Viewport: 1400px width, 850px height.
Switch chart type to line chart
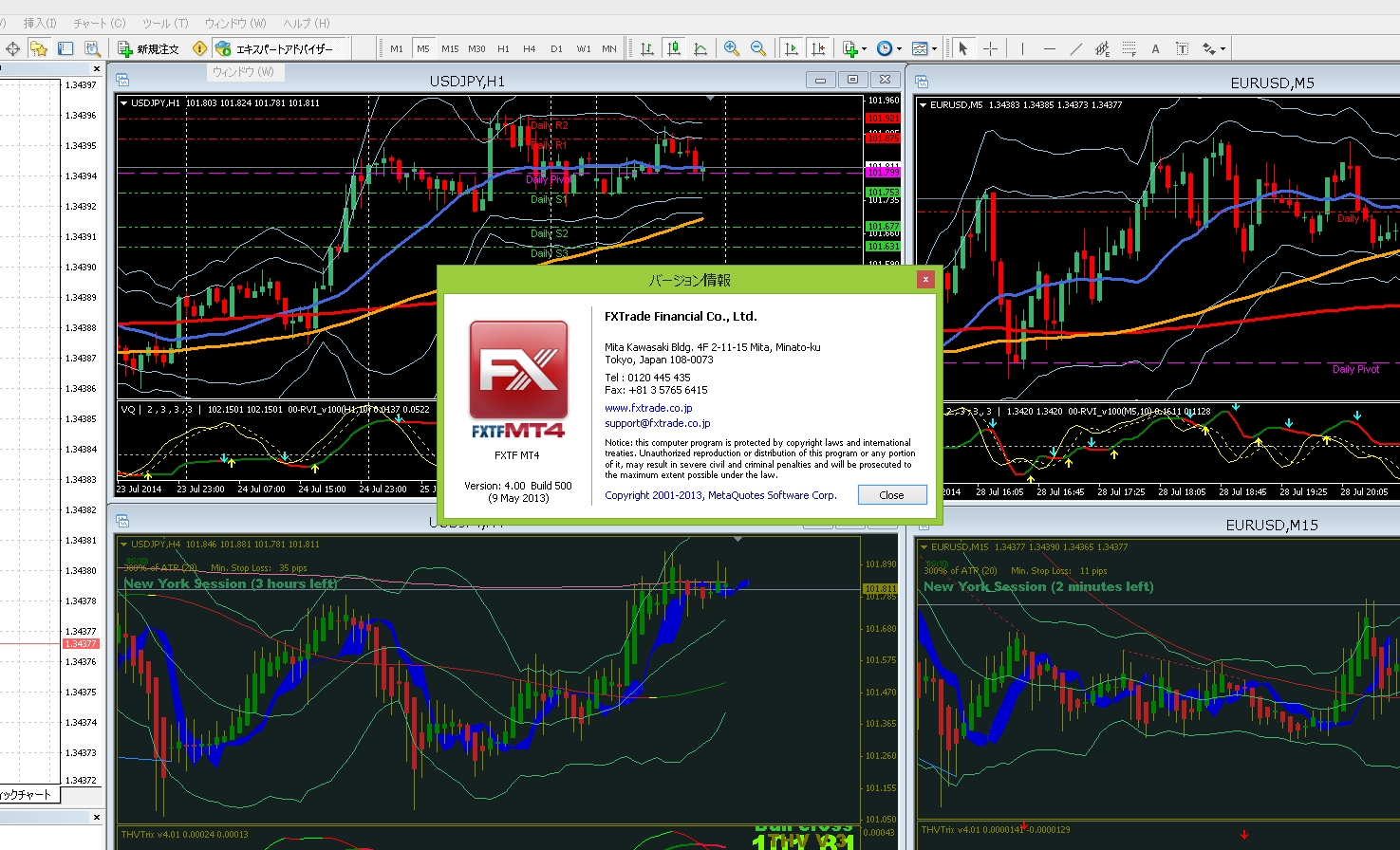pyautogui.click(x=700, y=48)
